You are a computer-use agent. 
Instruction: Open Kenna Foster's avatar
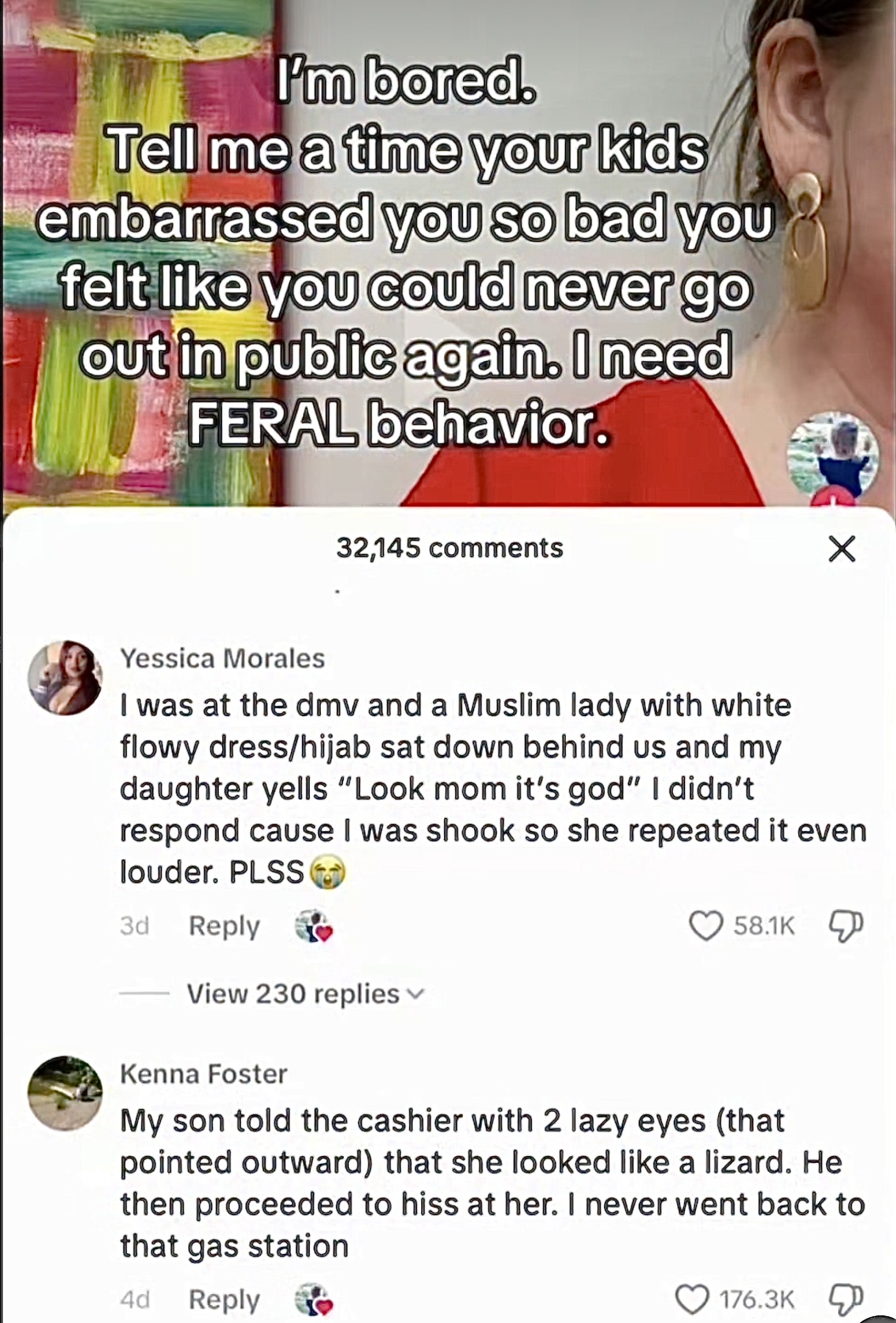click(66, 1093)
